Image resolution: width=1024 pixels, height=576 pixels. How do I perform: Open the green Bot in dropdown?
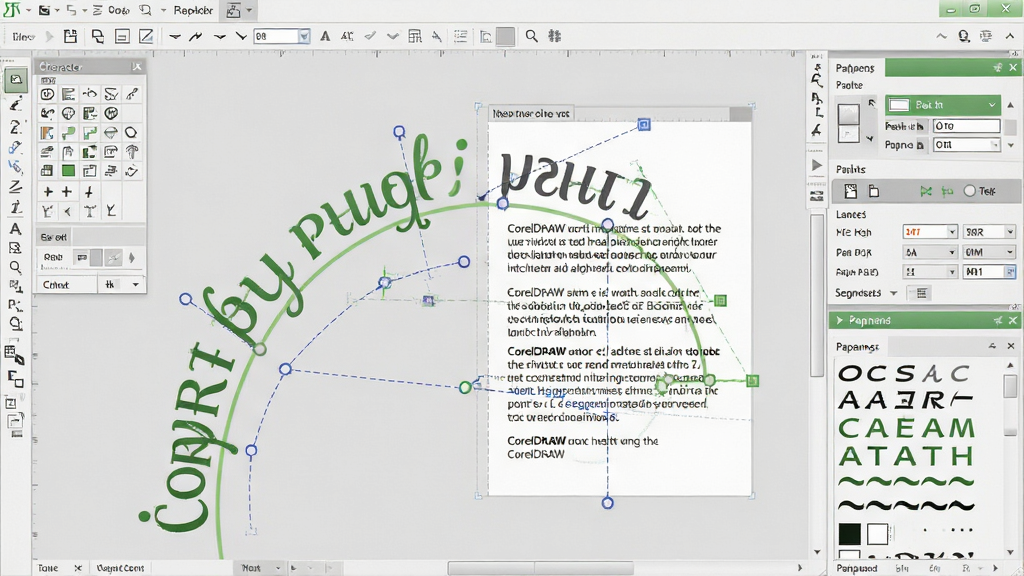click(x=943, y=104)
